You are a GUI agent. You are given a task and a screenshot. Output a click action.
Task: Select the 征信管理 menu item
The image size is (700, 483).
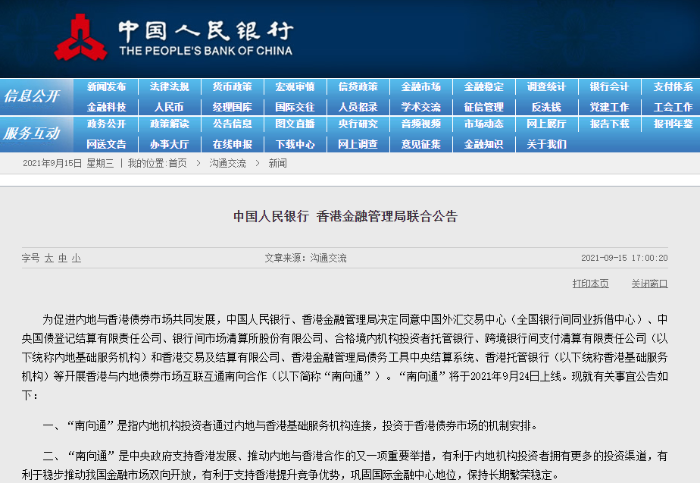point(484,107)
